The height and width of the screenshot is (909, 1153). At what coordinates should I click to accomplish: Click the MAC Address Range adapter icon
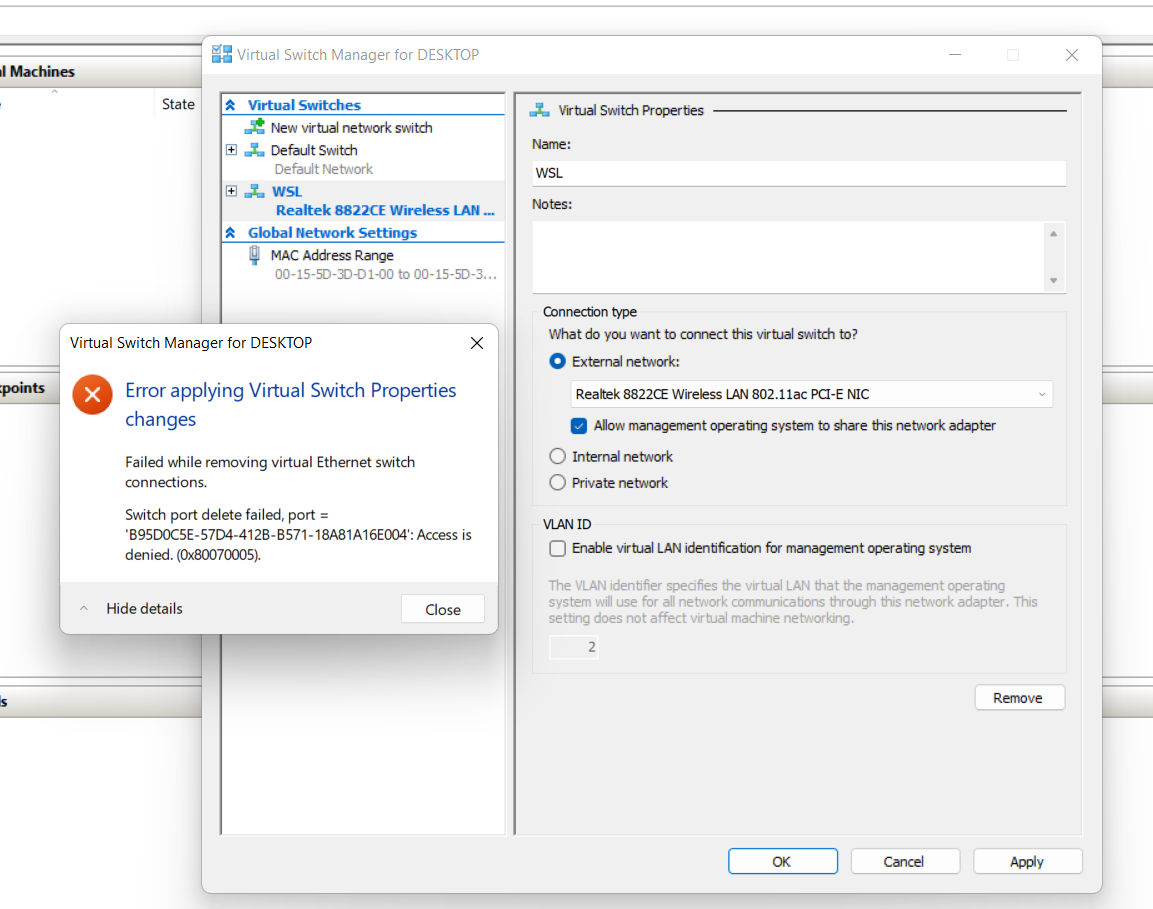click(x=256, y=255)
